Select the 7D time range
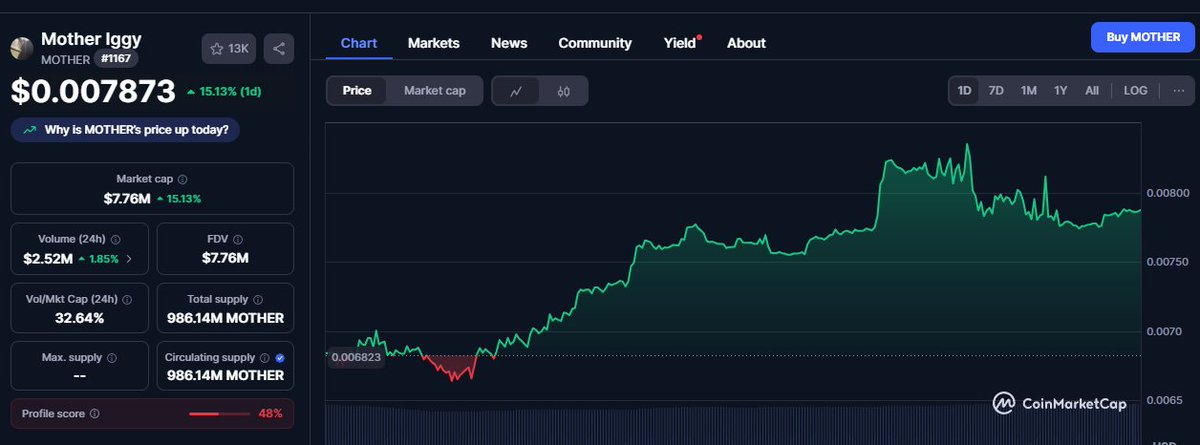Viewport: 1200px width, 445px height. (996, 90)
